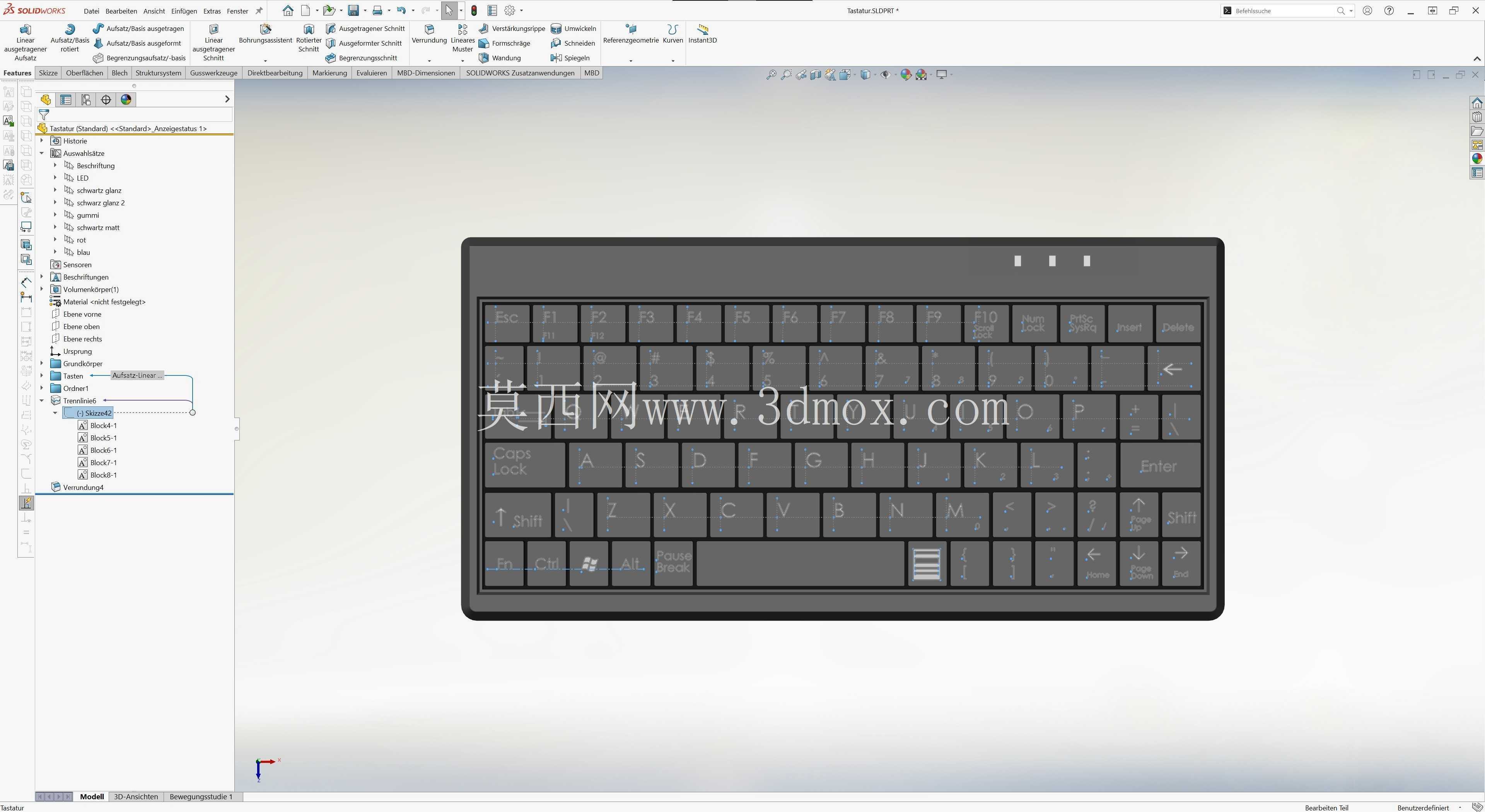Viewport: 1485px width, 812px height.
Task: Collapse Trennlinie6 feature
Action: point(41,401)
